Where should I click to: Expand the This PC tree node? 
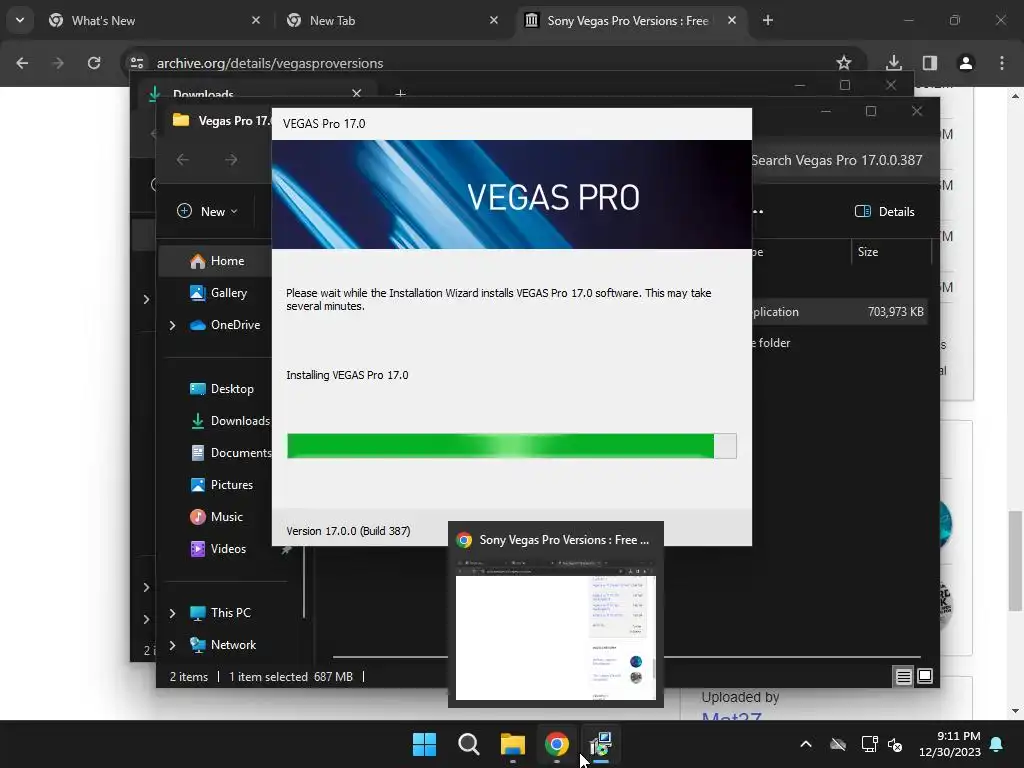172,613
